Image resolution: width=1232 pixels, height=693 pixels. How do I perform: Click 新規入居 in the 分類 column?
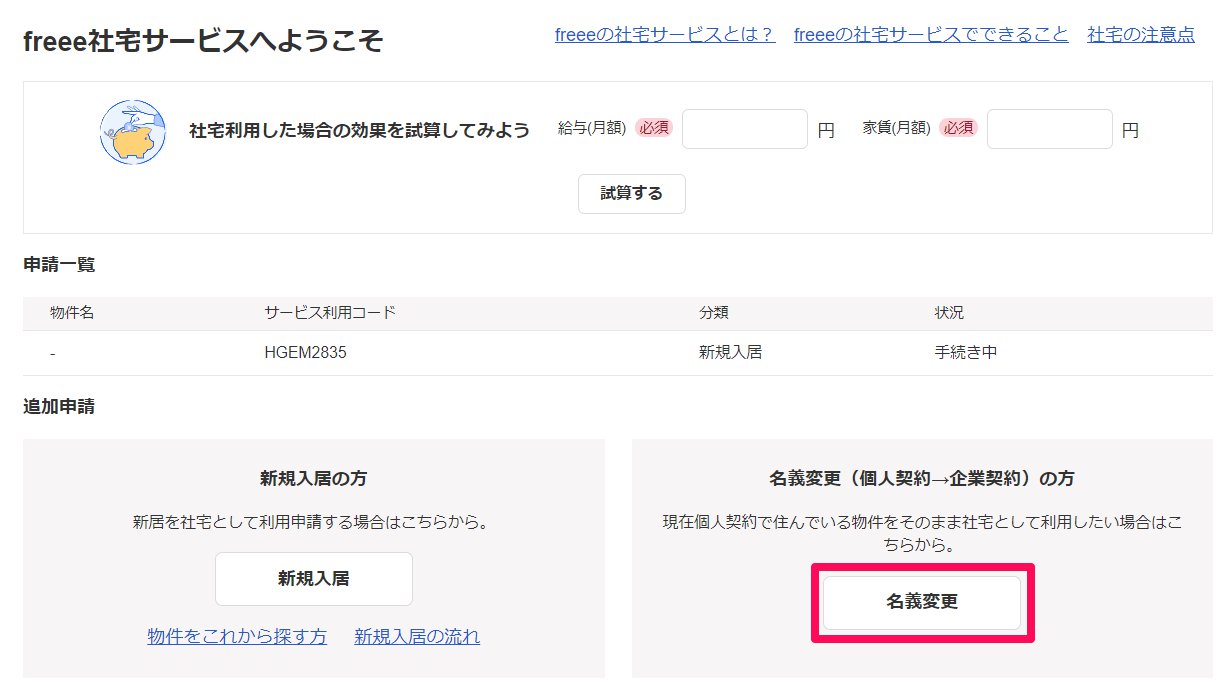pyautogui.click(x=730, y=353)
